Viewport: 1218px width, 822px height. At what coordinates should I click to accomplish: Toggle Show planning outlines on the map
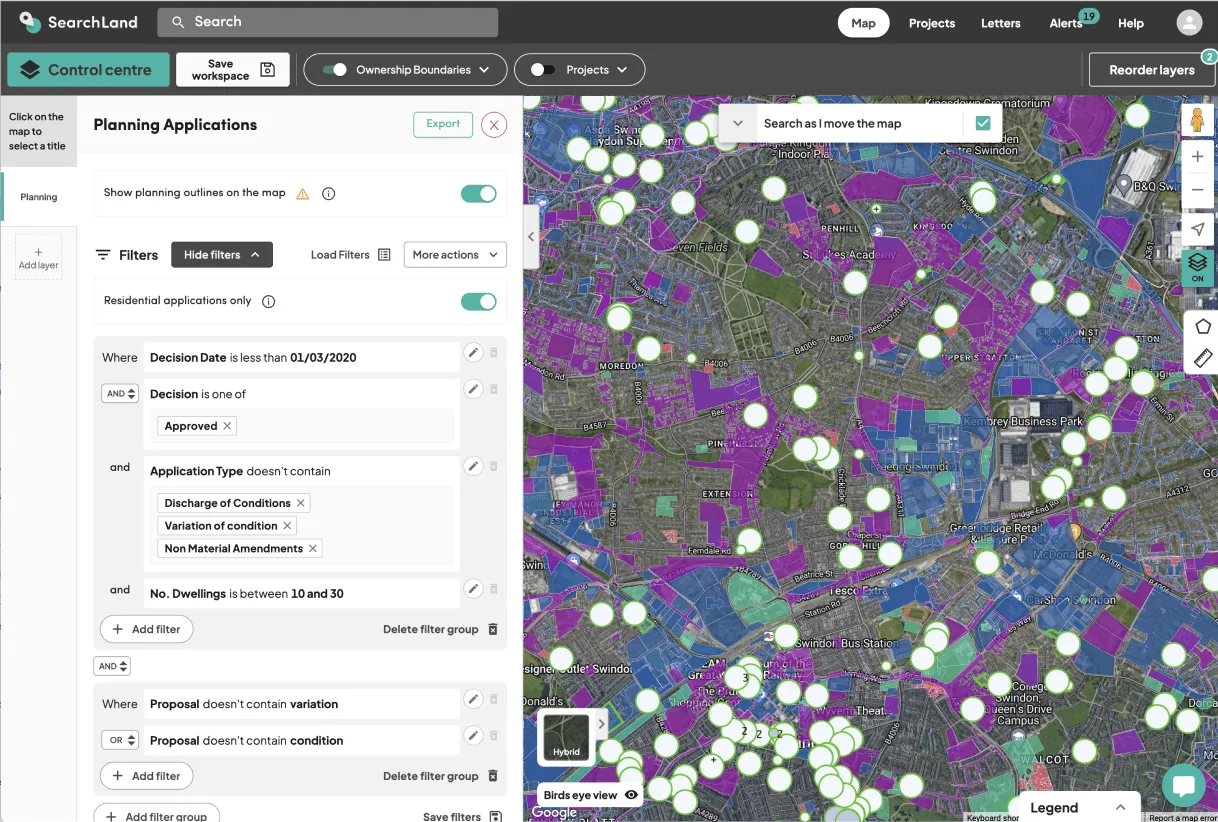click(x=478, y=194)
